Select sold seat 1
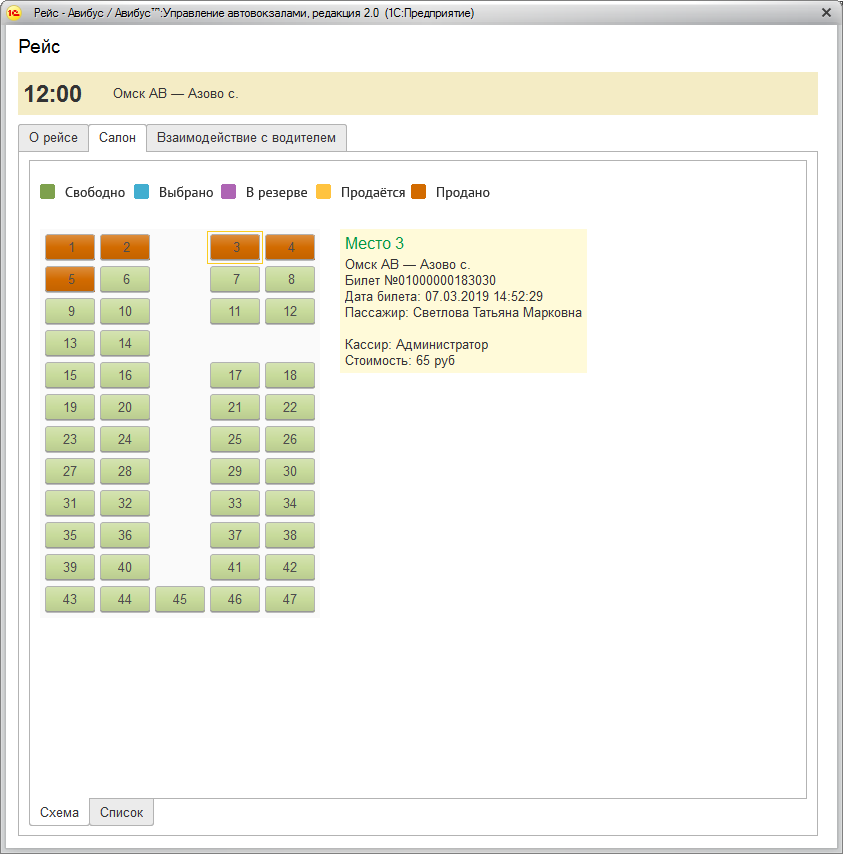This screenshot has width=843, height=854. 70,247
